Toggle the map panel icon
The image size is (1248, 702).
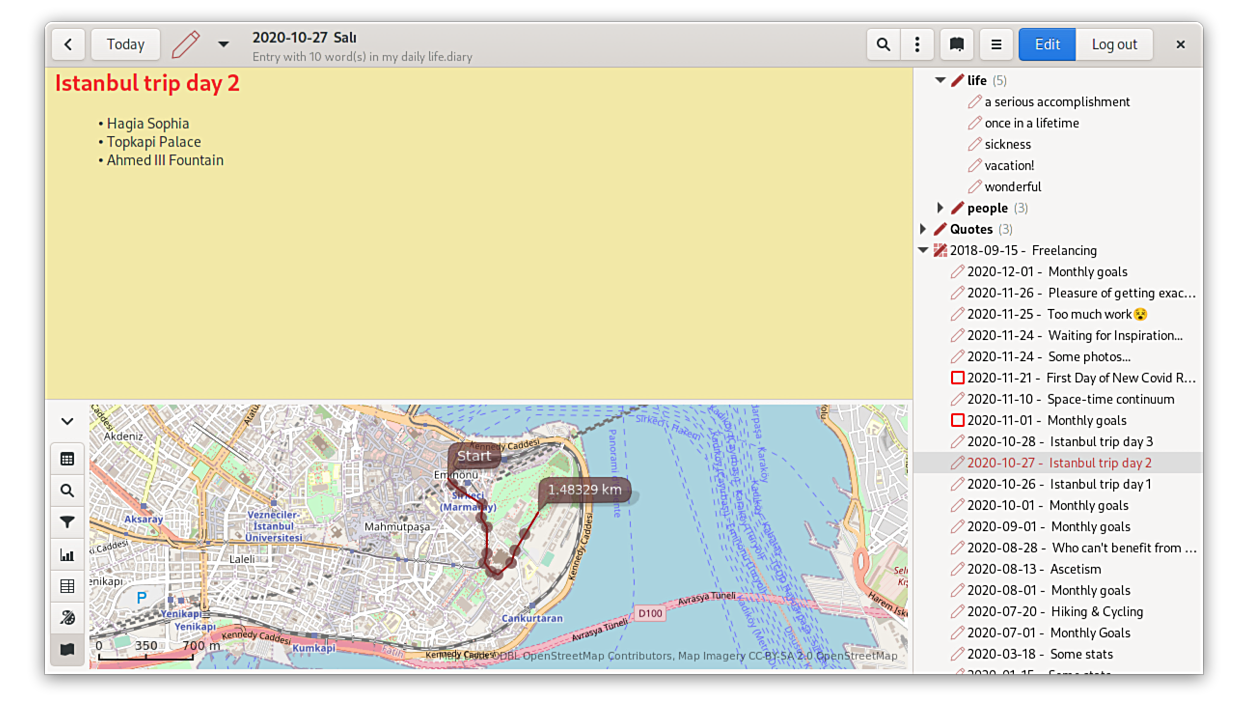tap(67, 650)
